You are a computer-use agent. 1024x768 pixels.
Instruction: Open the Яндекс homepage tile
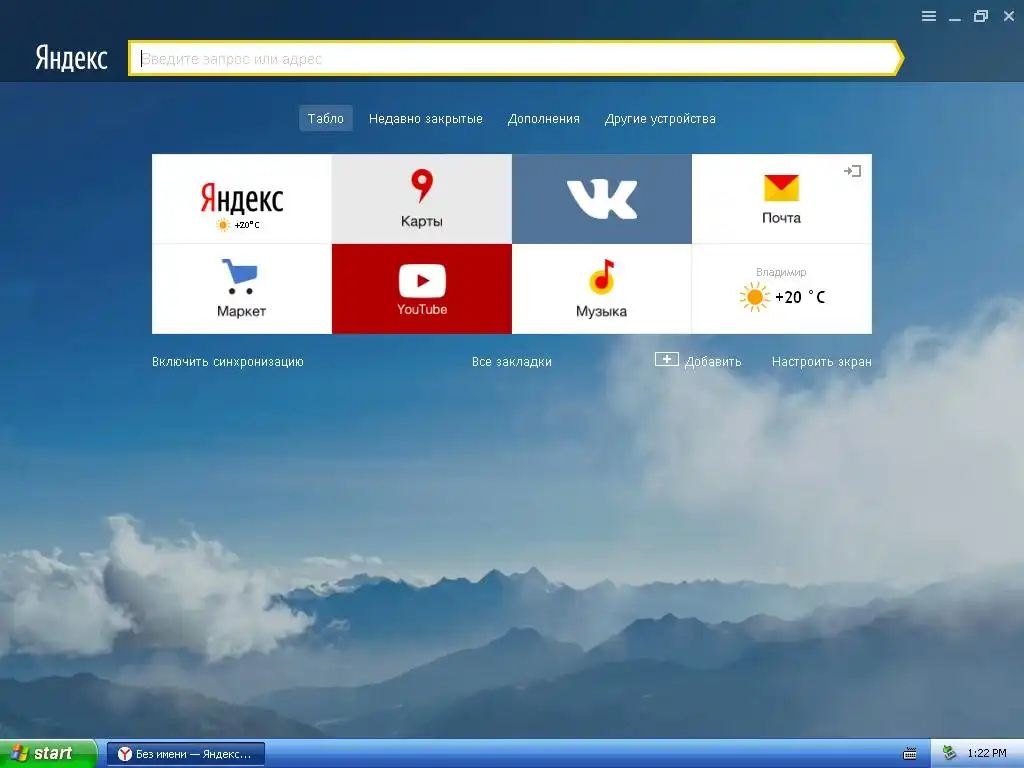coord(242,199)
